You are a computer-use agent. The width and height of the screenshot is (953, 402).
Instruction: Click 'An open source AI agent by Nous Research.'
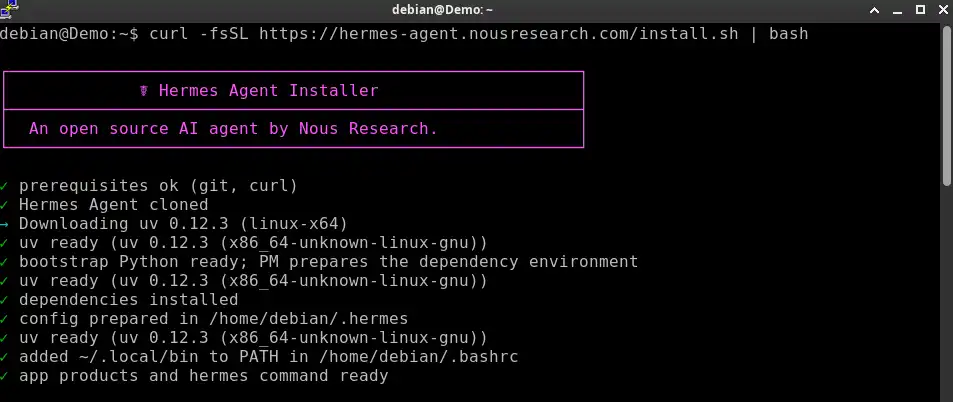(x=233, y=129)
